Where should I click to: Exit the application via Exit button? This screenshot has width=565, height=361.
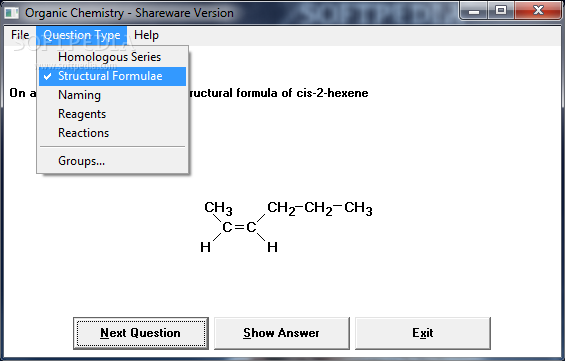423,333
